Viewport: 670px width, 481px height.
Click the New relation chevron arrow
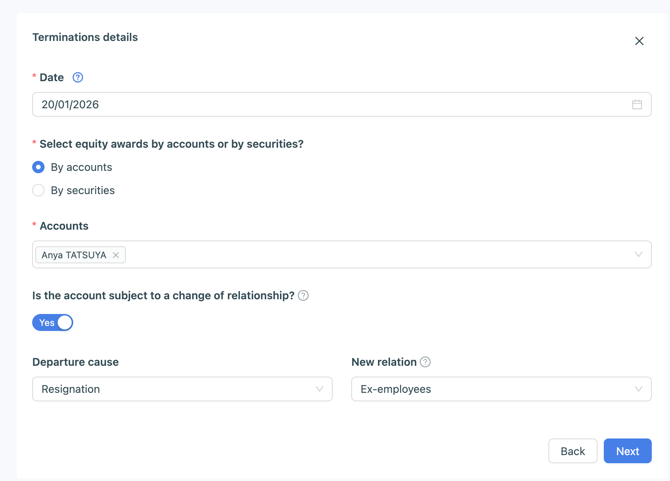pos(638,389)
